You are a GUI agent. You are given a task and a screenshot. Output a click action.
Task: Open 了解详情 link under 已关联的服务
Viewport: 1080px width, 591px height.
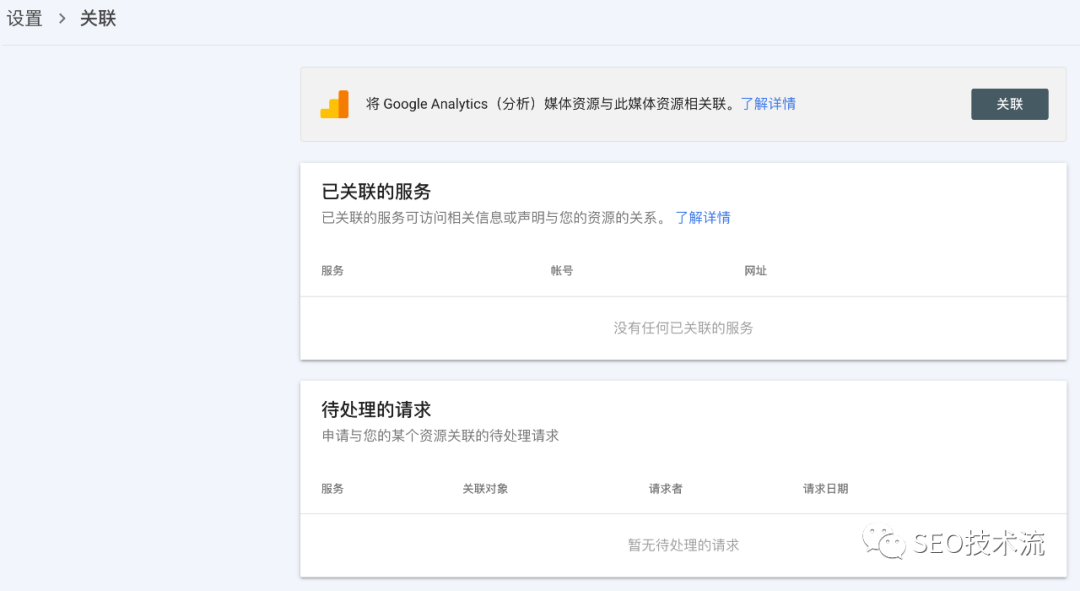click(x=702, y=217)
